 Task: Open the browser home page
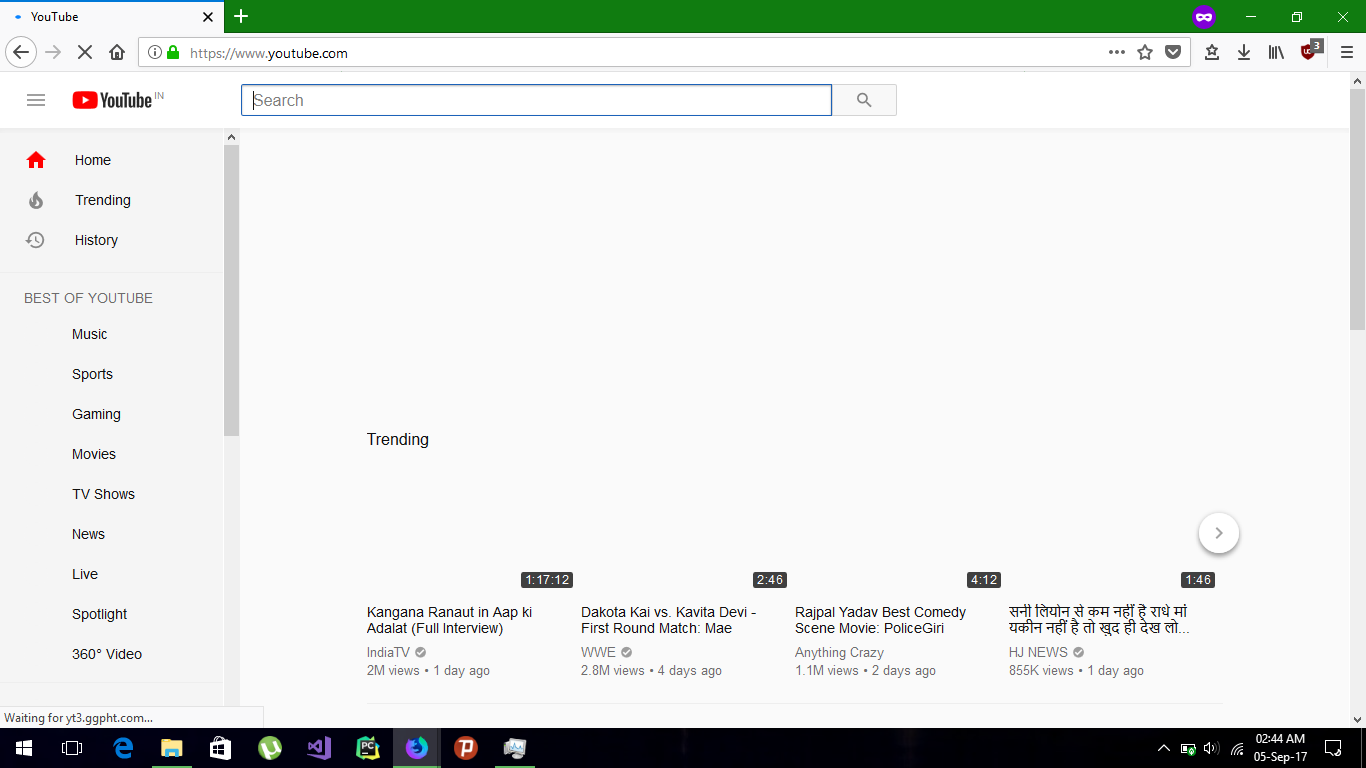(117, 52)
